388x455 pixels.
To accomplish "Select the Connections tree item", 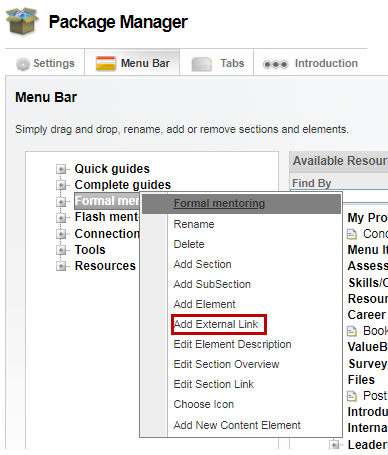I will (107, 234).
